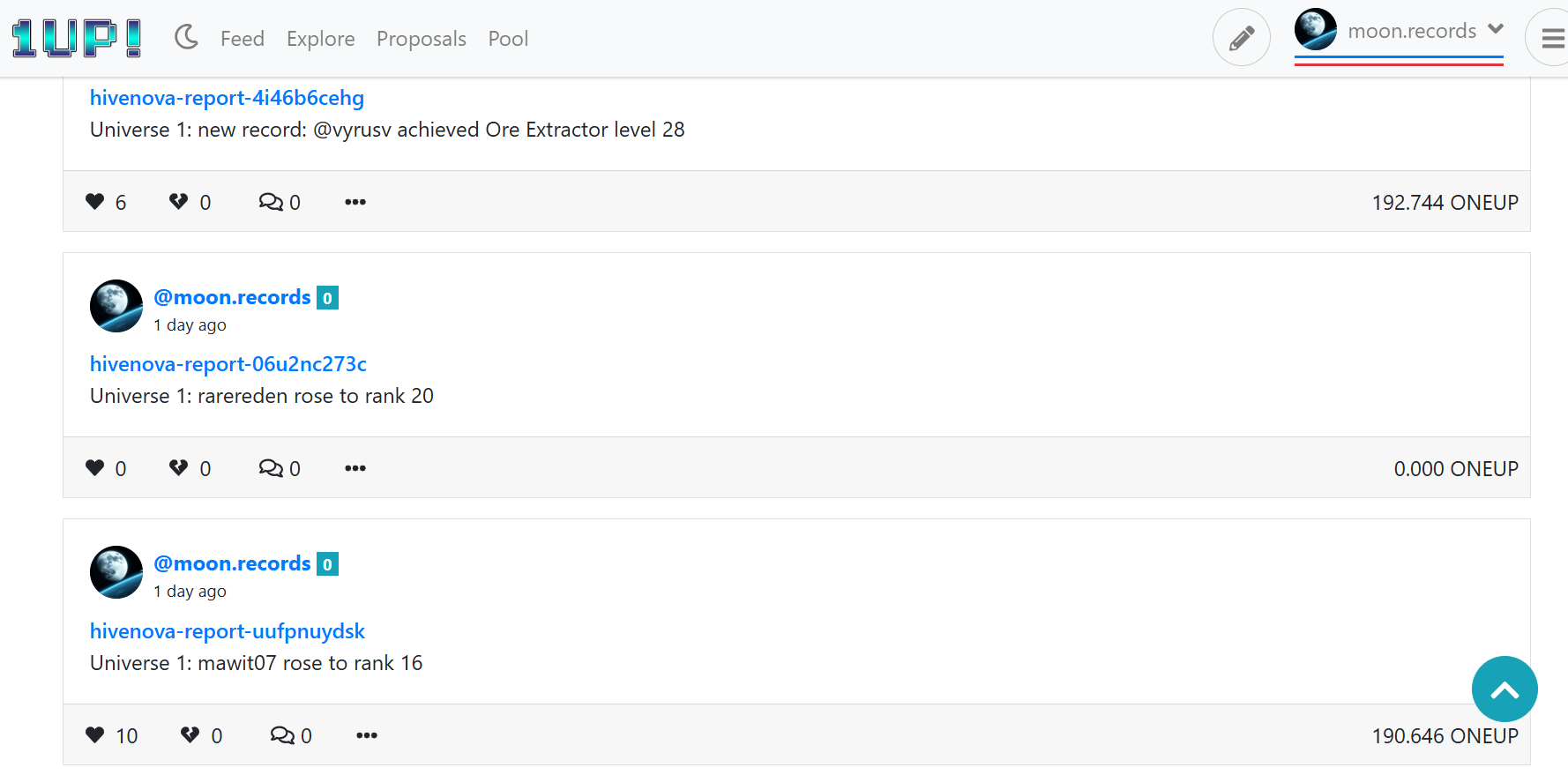Open the pencil compose post icon
The height and width of the screenshot is (775, 1568).
click(1242, 38)
